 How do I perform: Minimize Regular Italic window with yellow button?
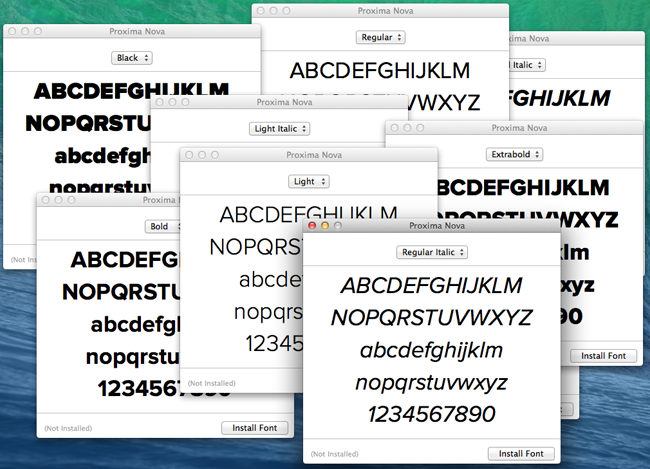pos(325,226)
